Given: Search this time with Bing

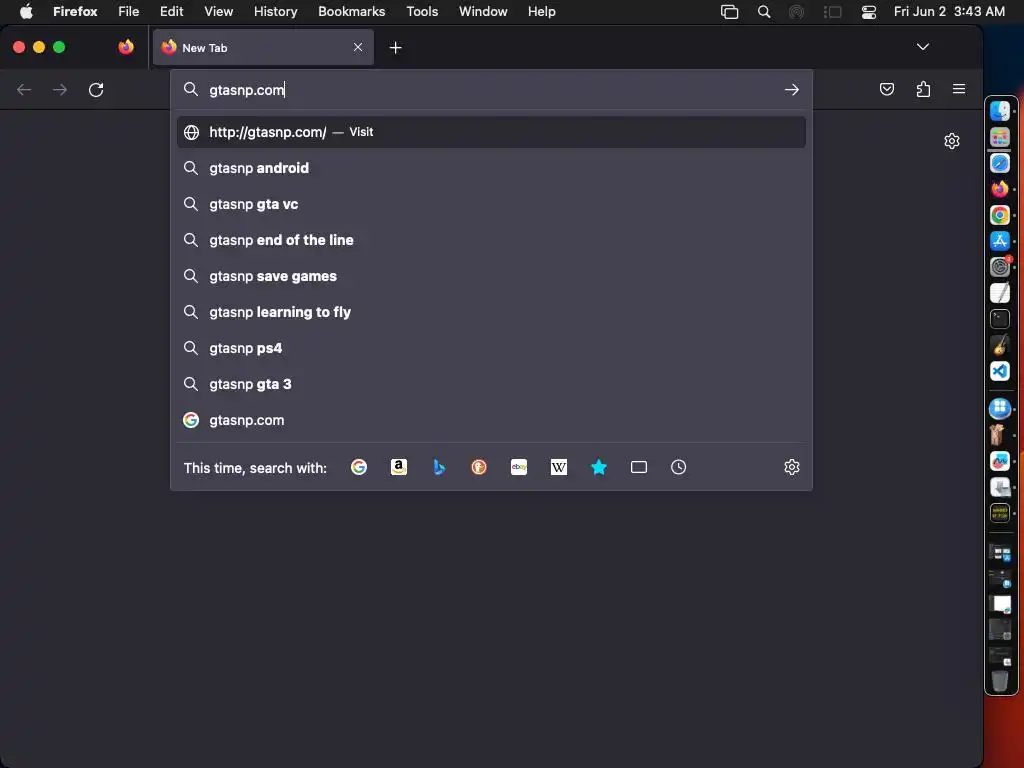Looking at the screenshot, I should (439, 467).
